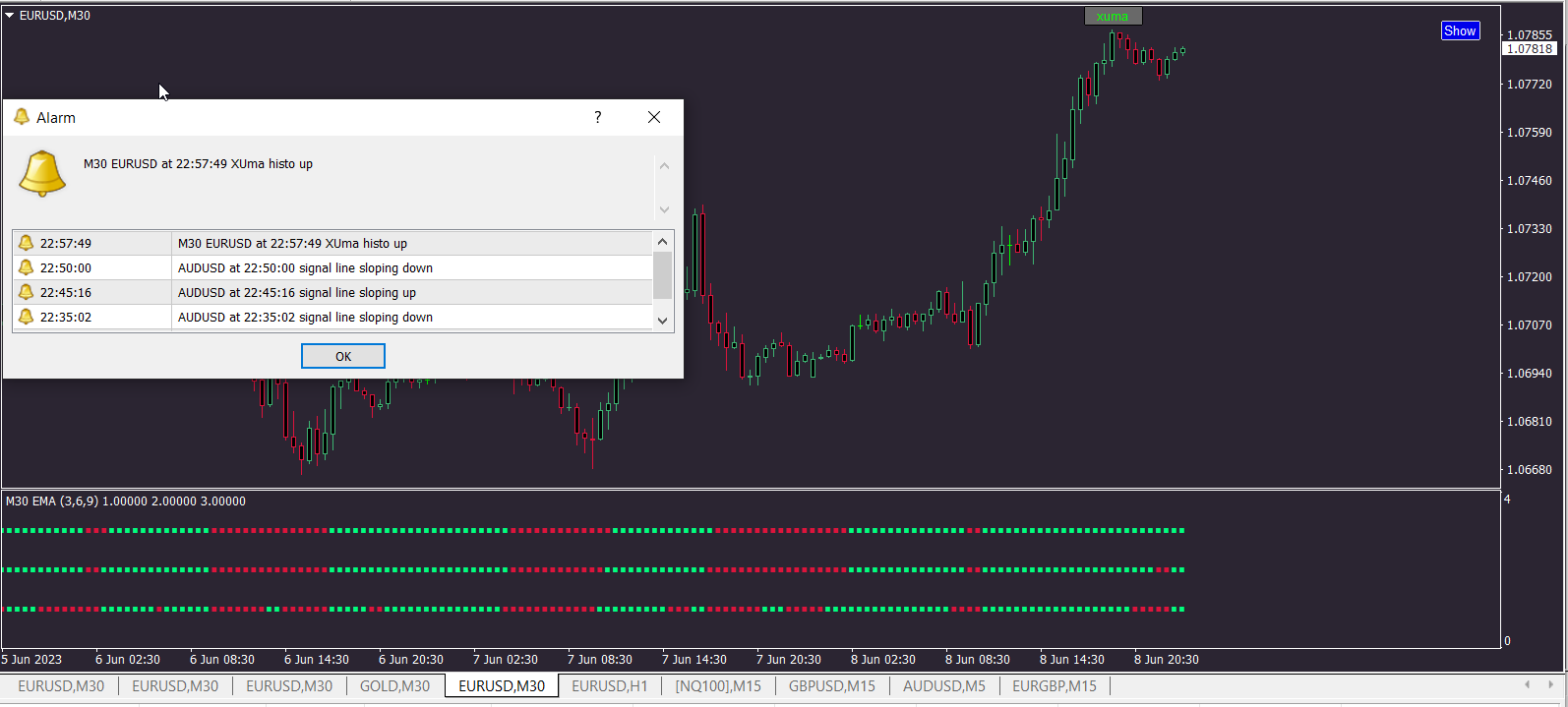Switch to the EURUSD,H1 chart tab
1568x707 pixels.
coord(610,686)
